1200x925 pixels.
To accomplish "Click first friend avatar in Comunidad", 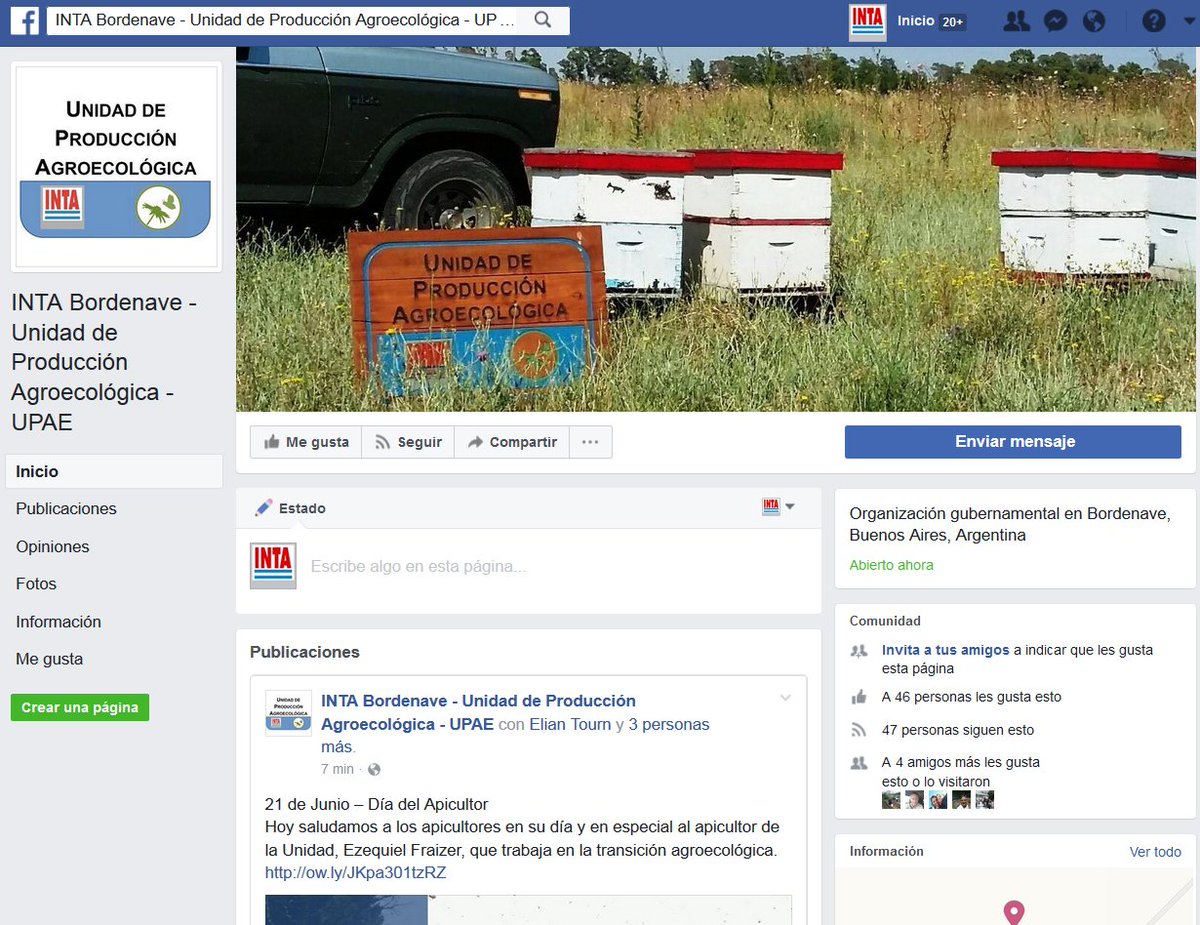I will tap(891, 800).
